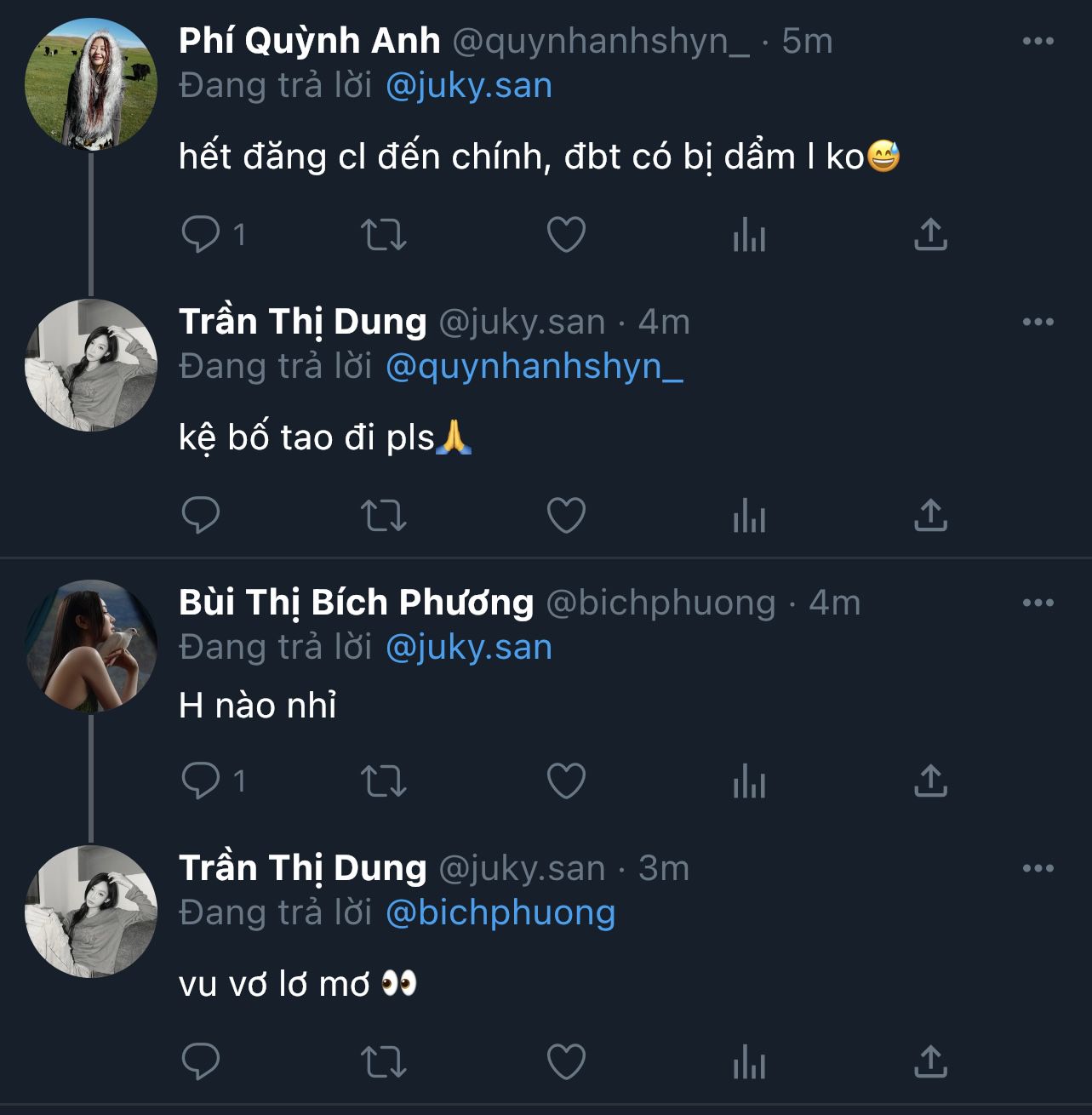Open Bùi Thị Bích Phương's profile name

[x=356, y=603]
